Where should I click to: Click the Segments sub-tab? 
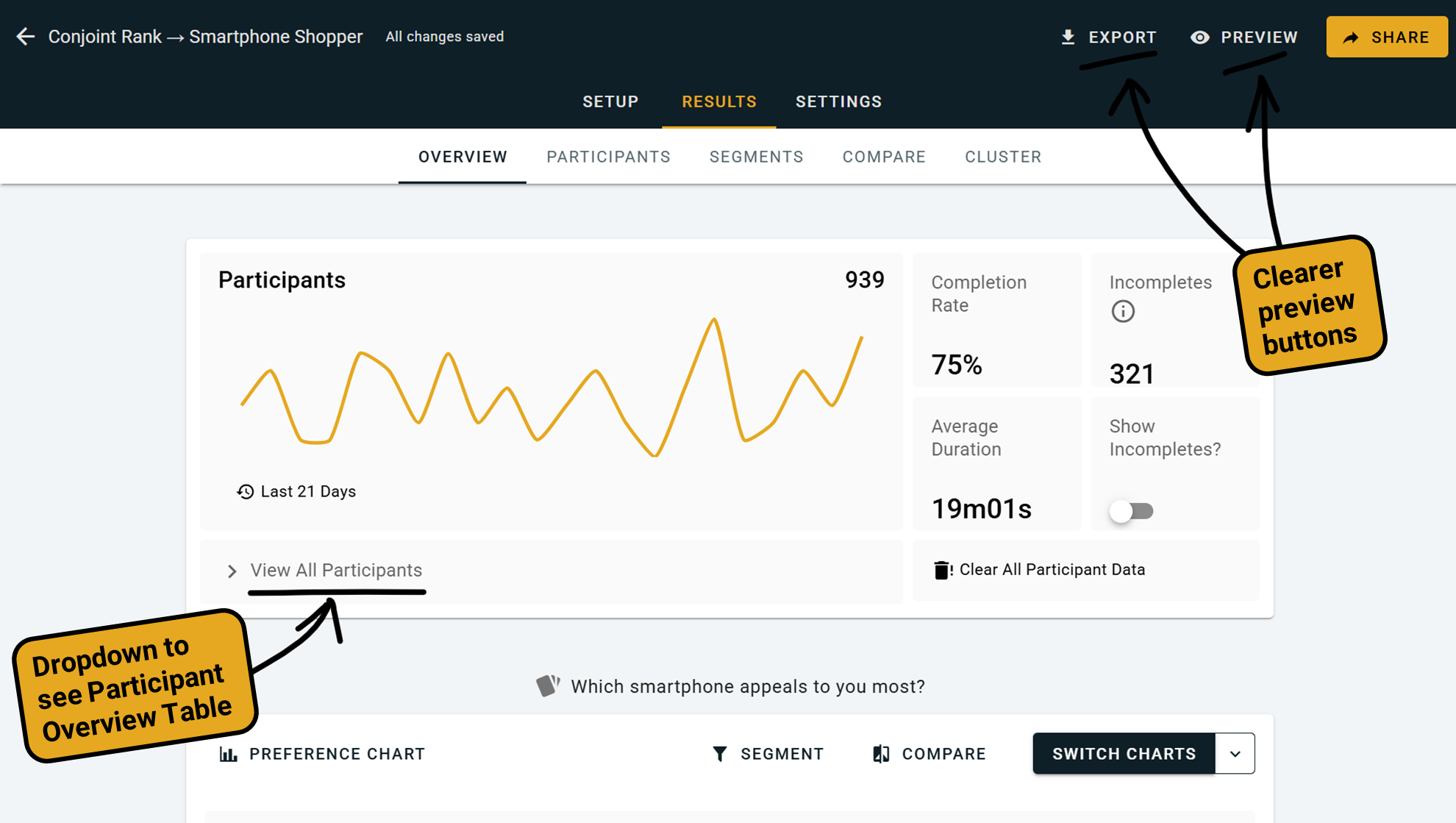[756, 157]
